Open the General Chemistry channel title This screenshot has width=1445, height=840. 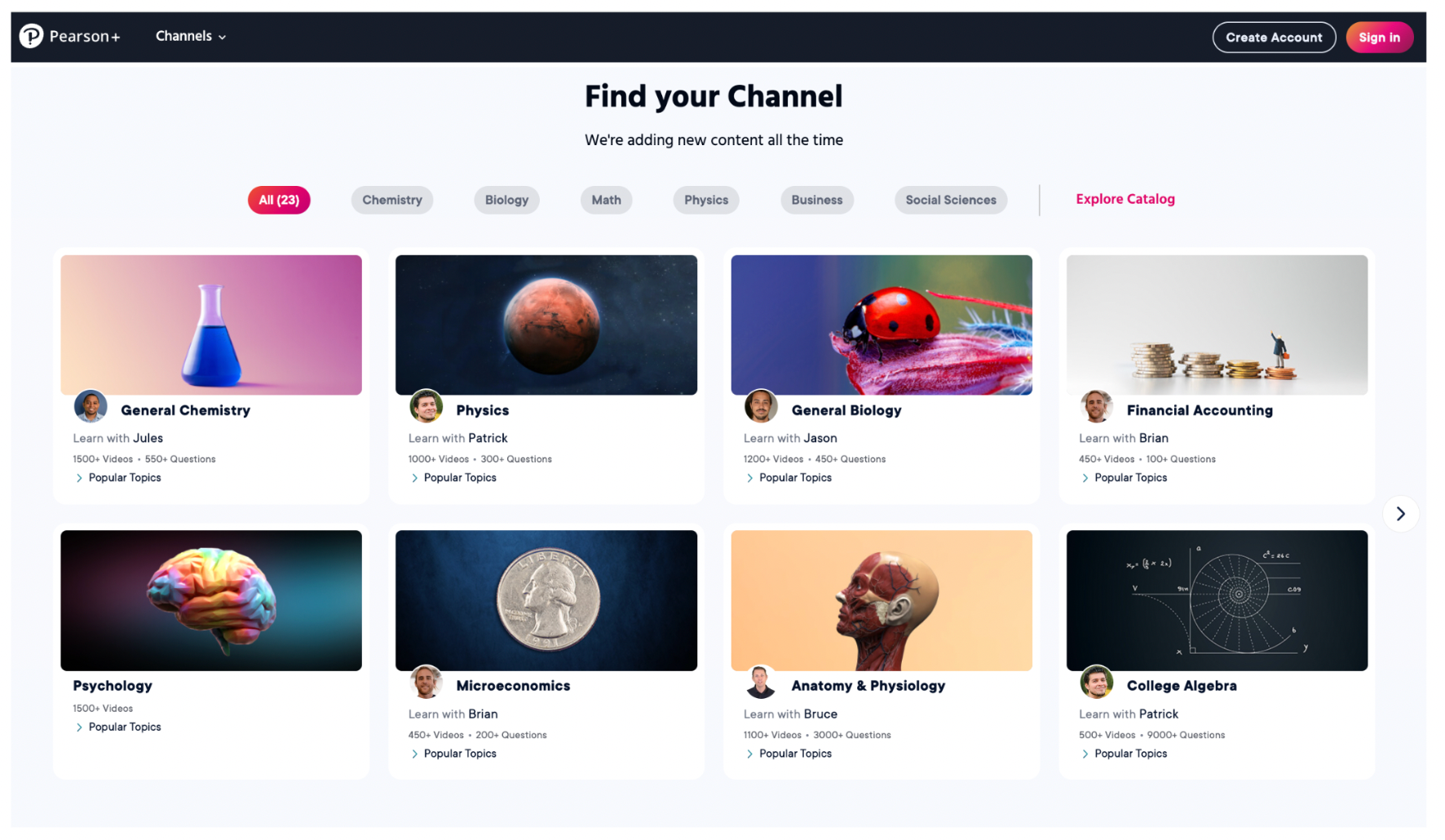pyautogui.click(x=185, y=410)
